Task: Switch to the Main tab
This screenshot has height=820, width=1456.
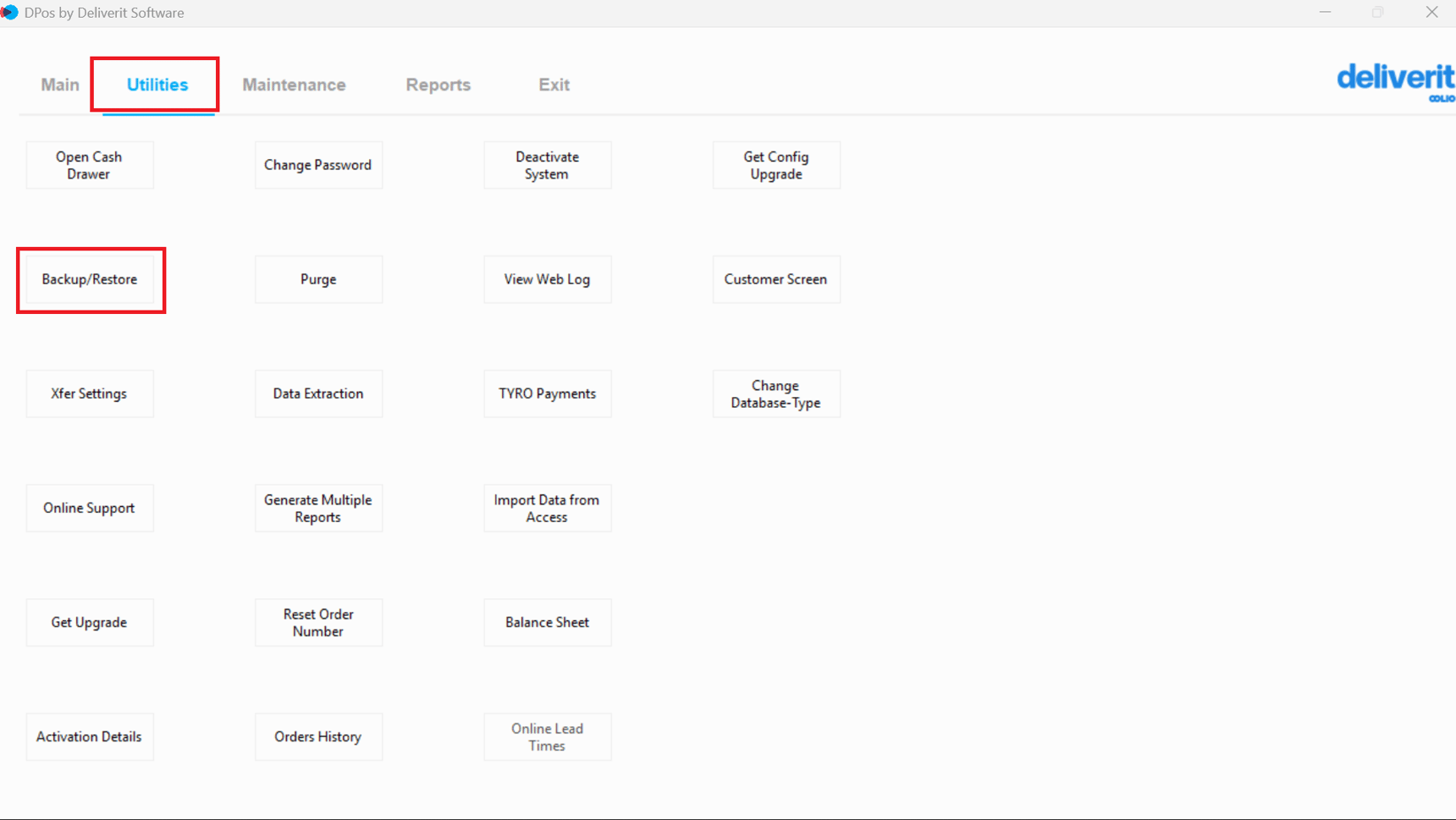Action: click(60, 85)
